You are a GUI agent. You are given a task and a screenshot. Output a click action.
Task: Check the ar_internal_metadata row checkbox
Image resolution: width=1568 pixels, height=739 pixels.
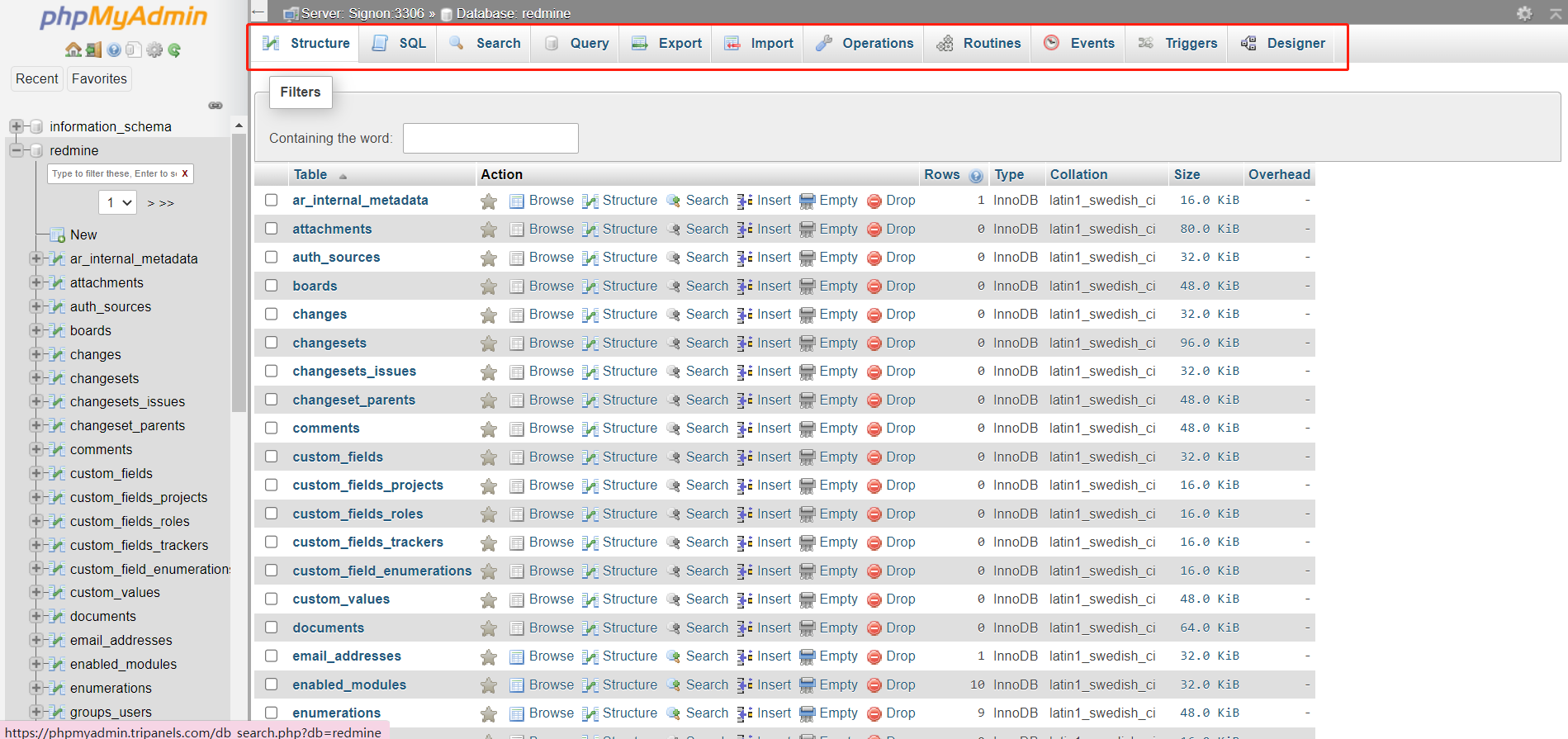pyautogui.click(x=271, y=200)
